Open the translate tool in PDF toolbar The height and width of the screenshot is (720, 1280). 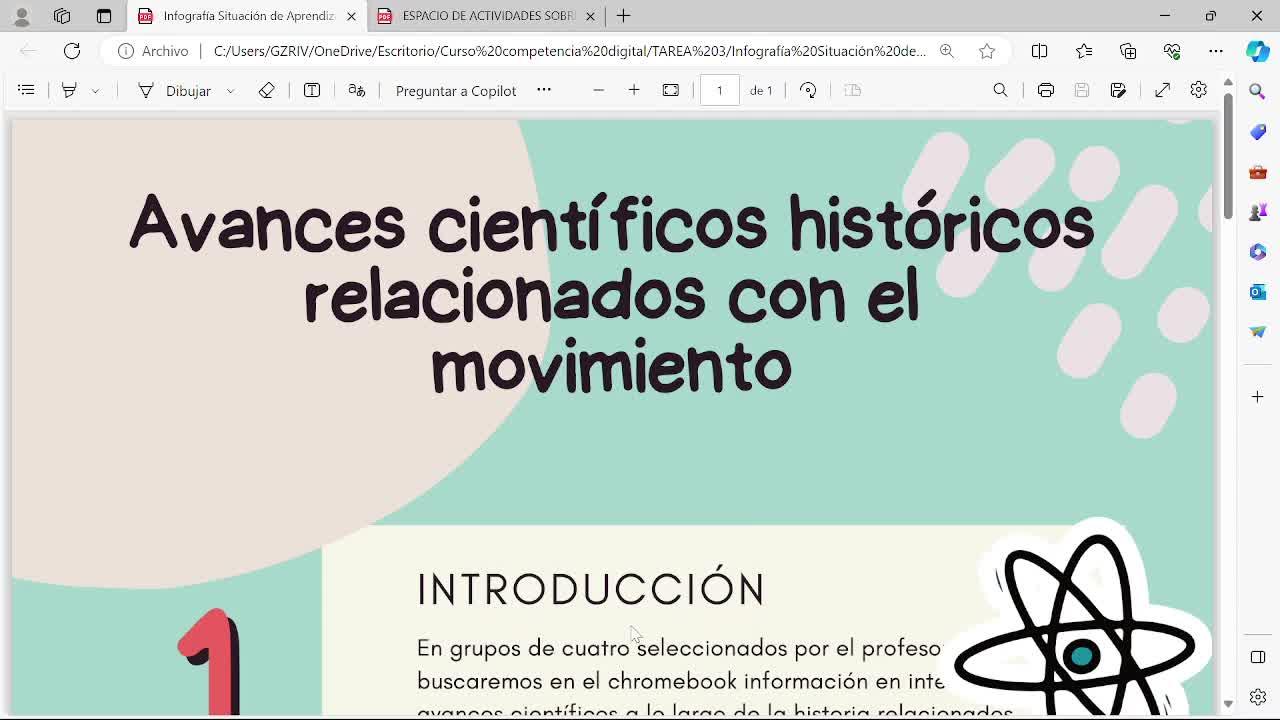[357, 90]
